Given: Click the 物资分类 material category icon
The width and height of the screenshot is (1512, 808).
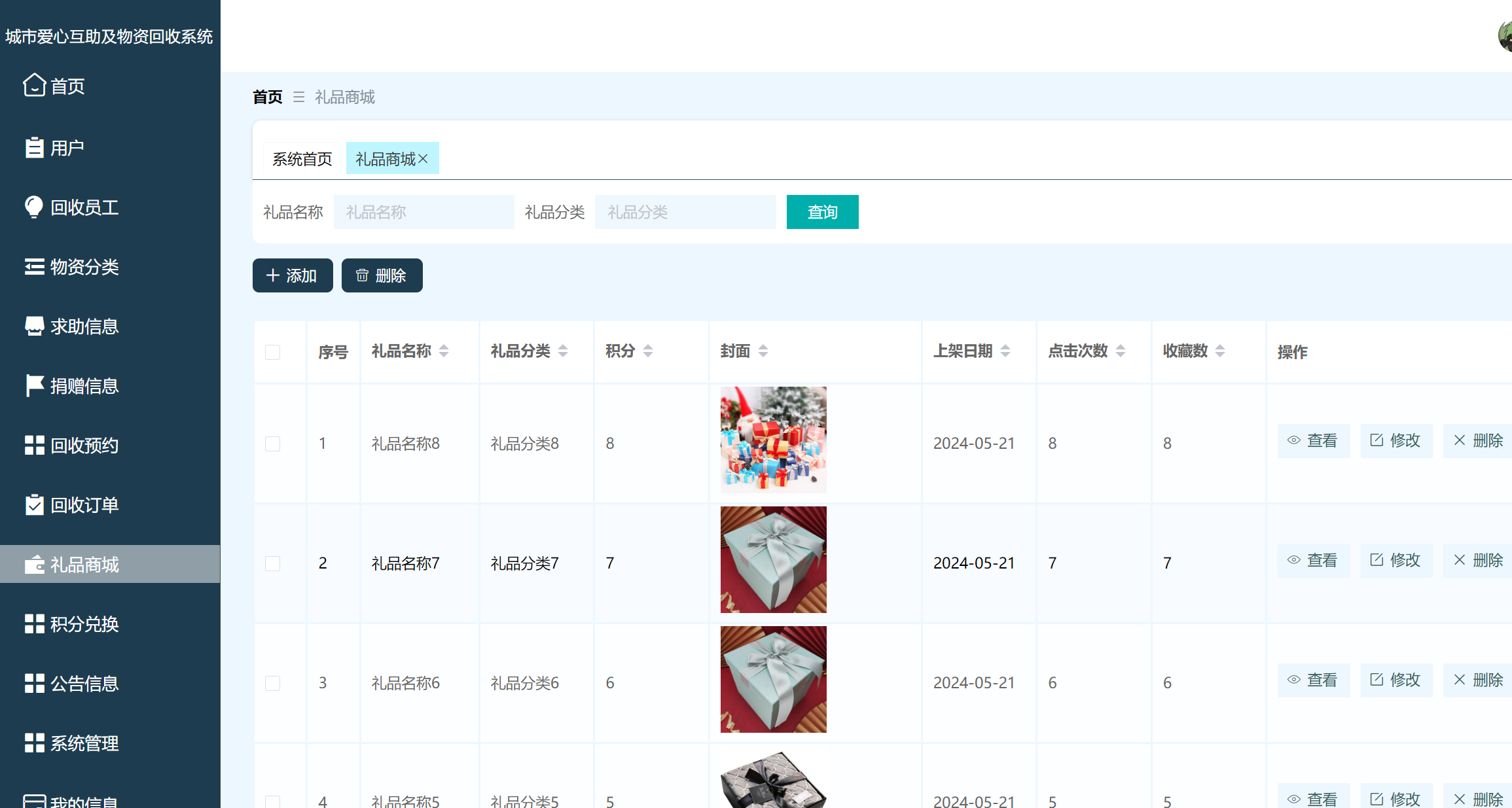Looking at the screenshot, I should point(34,266).
